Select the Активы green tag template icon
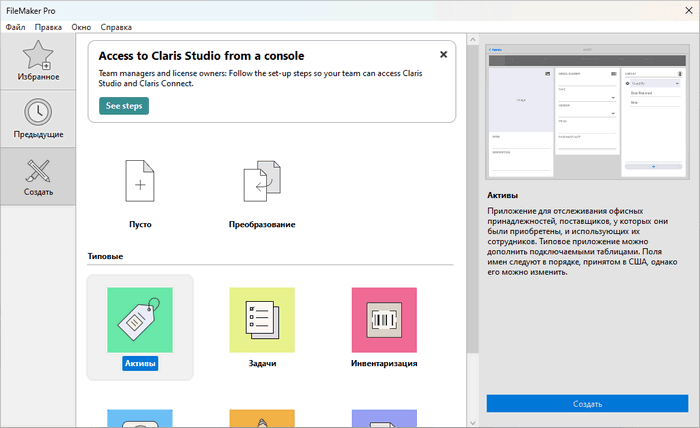Viewport: 700px width, 428px height. click(x=140, y=320)
